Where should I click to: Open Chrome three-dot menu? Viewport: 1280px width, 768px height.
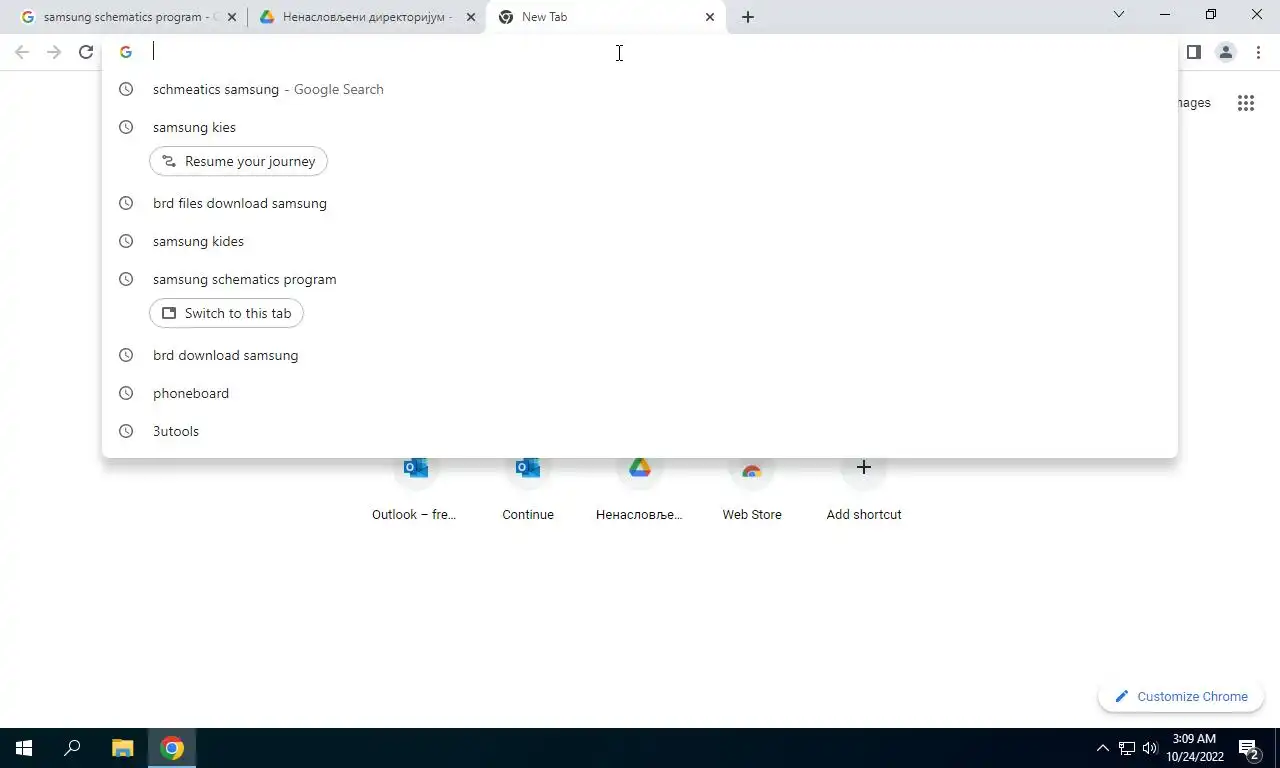1258,52
